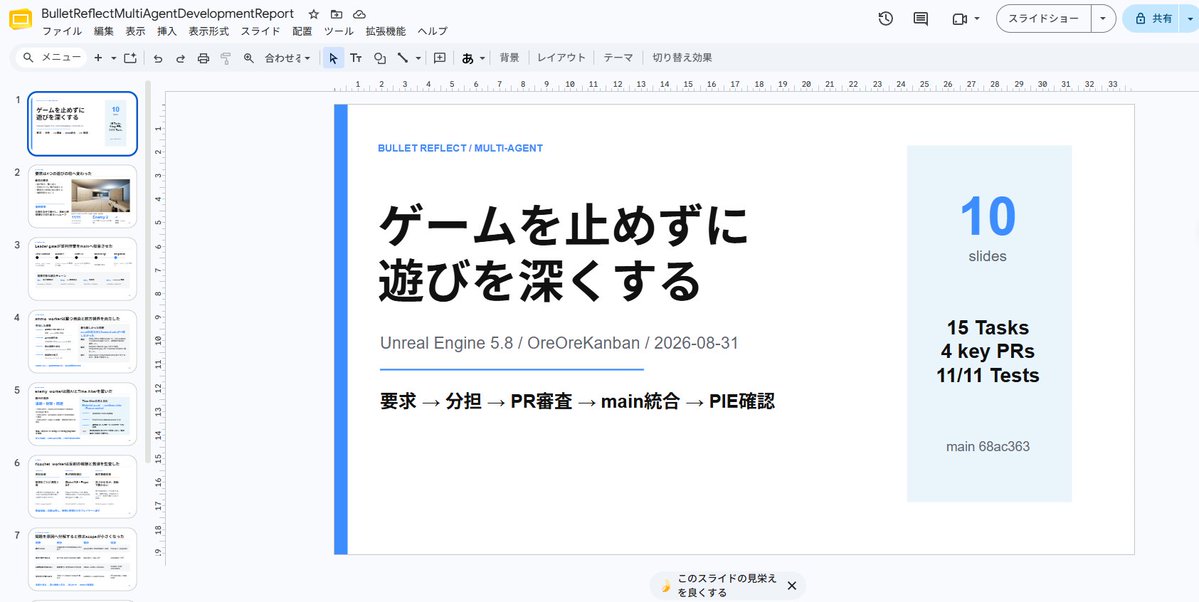Move presentation using the folder icon
The width and height of the screenshot is (1199, 602).
(336, 15)
